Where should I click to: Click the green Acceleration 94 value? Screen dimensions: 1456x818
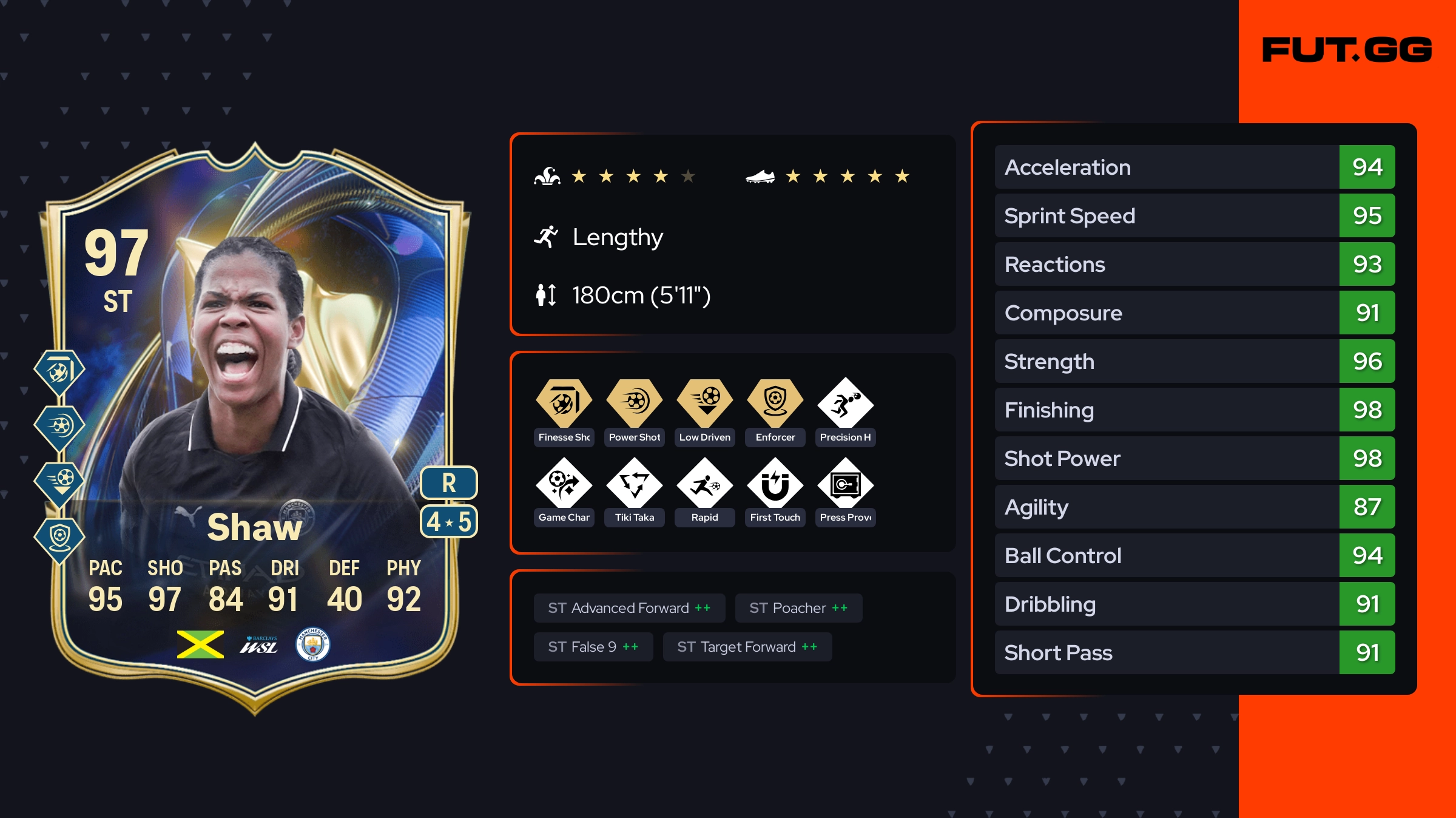pyautogui.click(x=1367, y=167)
